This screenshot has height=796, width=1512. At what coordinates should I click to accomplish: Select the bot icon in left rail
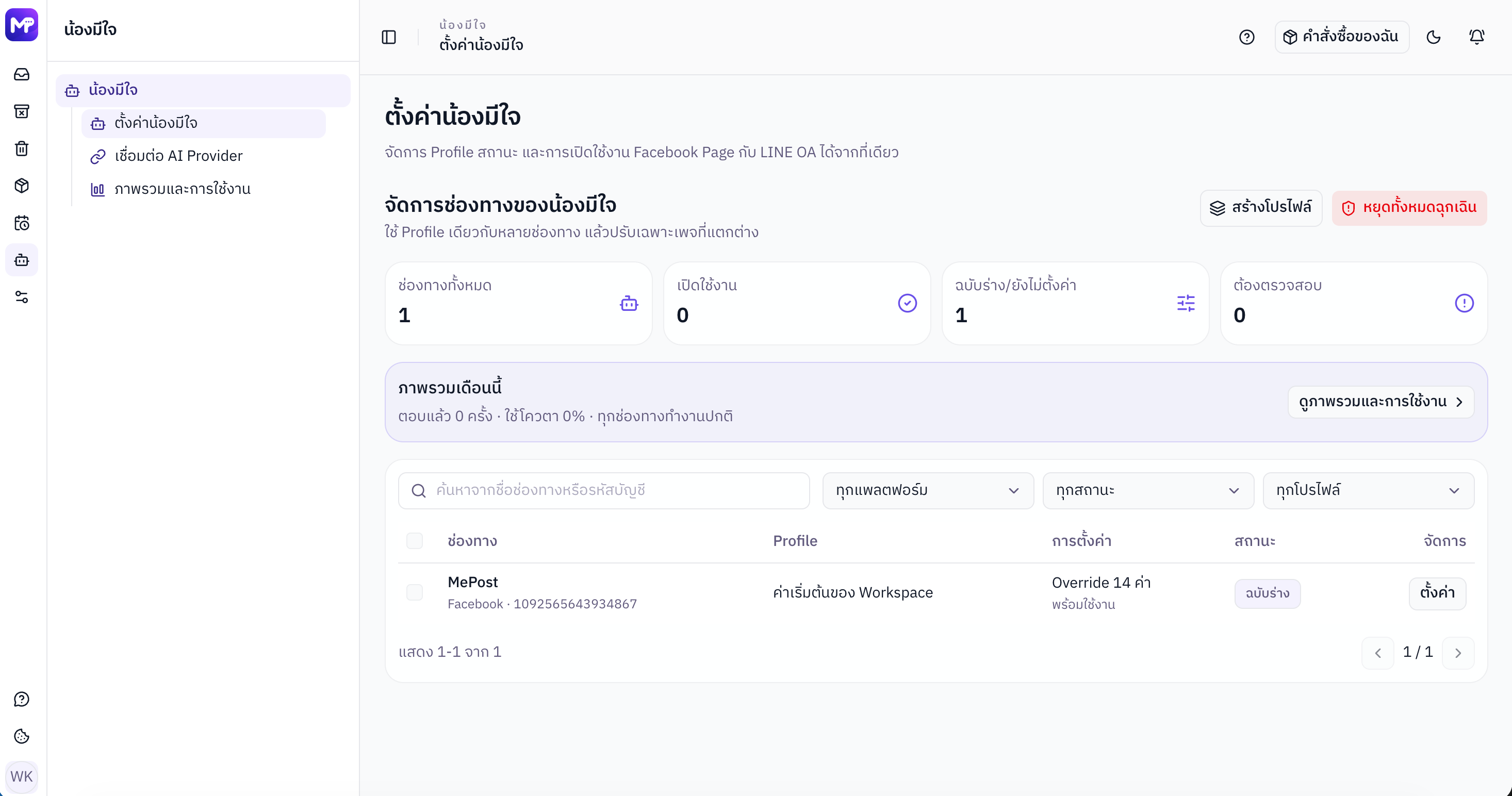pyautogui.click(x=22, y=260)
